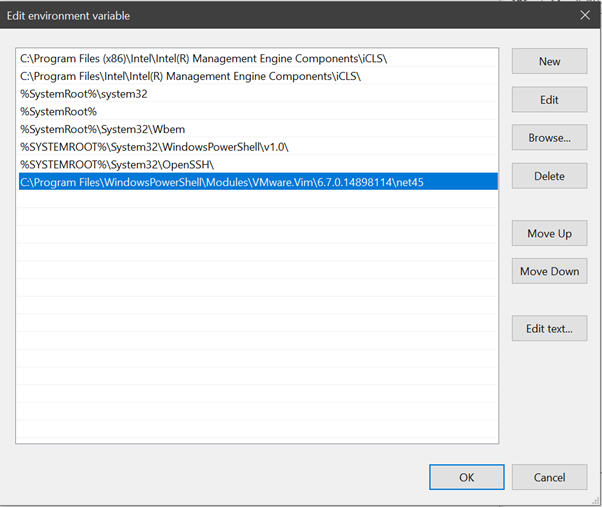The image size is (602, 507).
Task: Select the System32\Wbem path entry
Action: tap(88, 129)
